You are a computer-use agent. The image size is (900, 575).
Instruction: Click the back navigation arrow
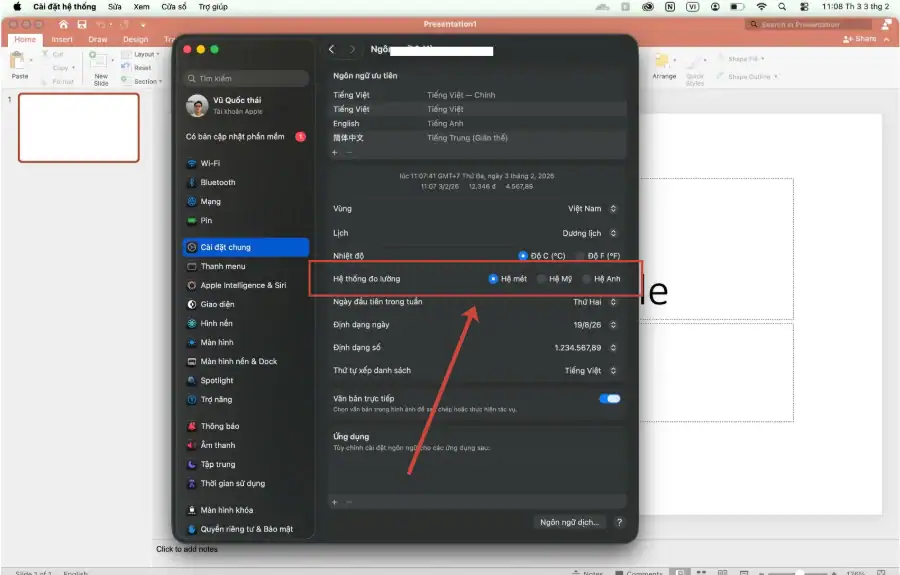tap(331, 49)
